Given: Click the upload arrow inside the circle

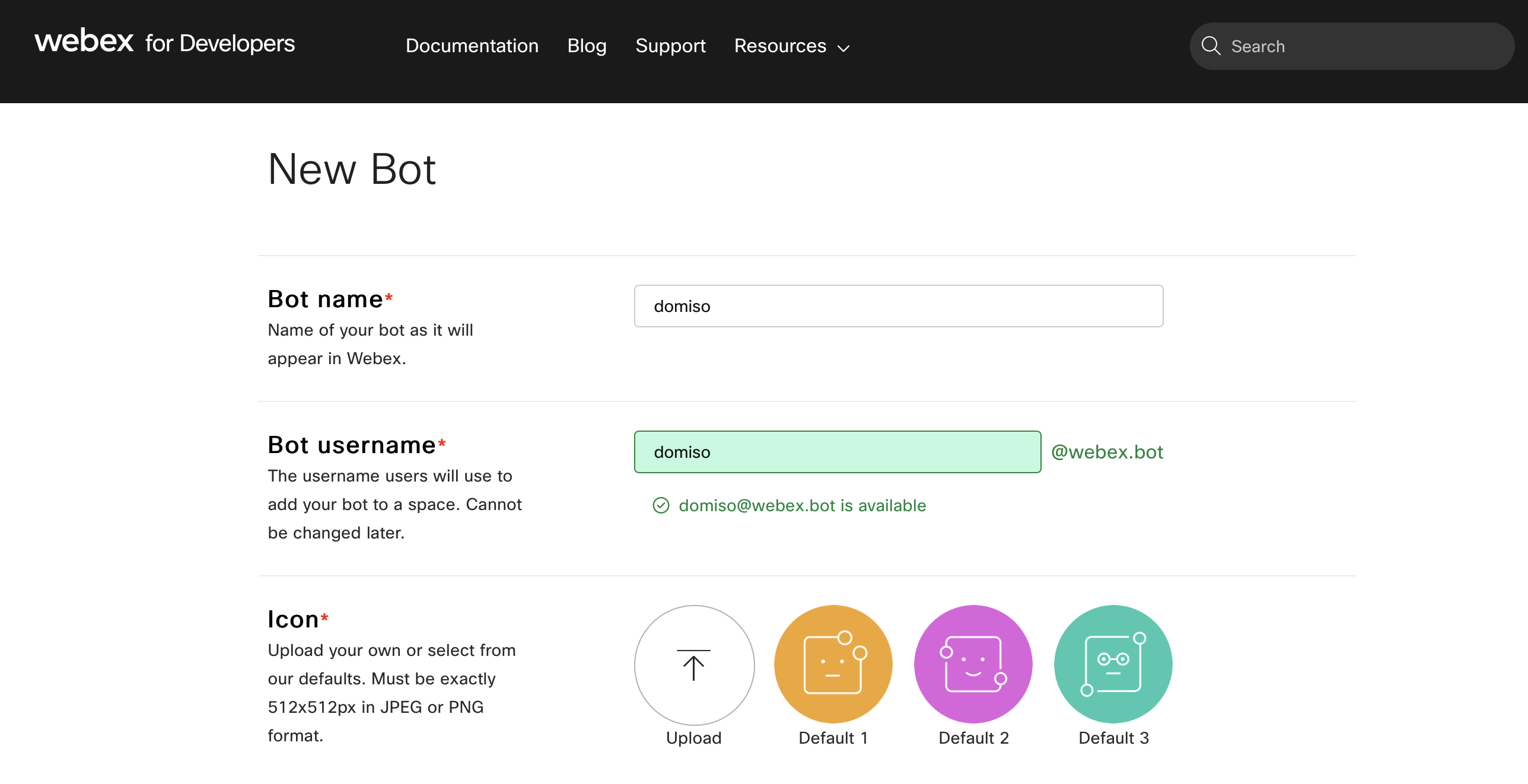Looking at the screenshot, I should pos(693,665).
